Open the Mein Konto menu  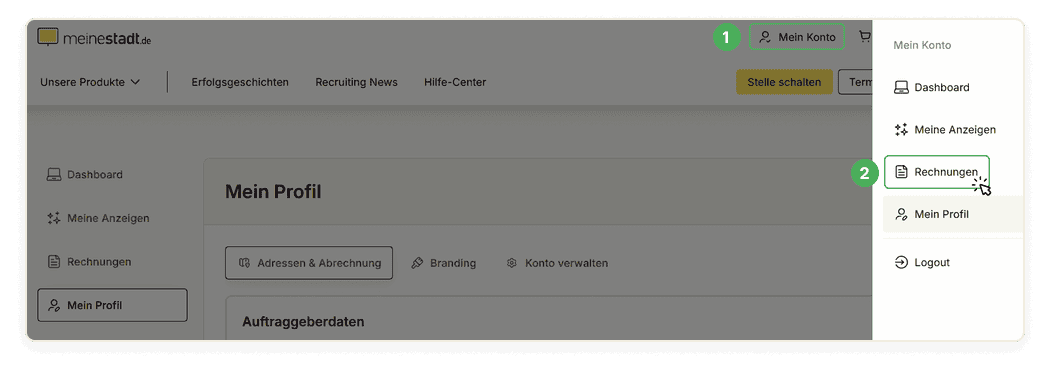coord(797,37)
